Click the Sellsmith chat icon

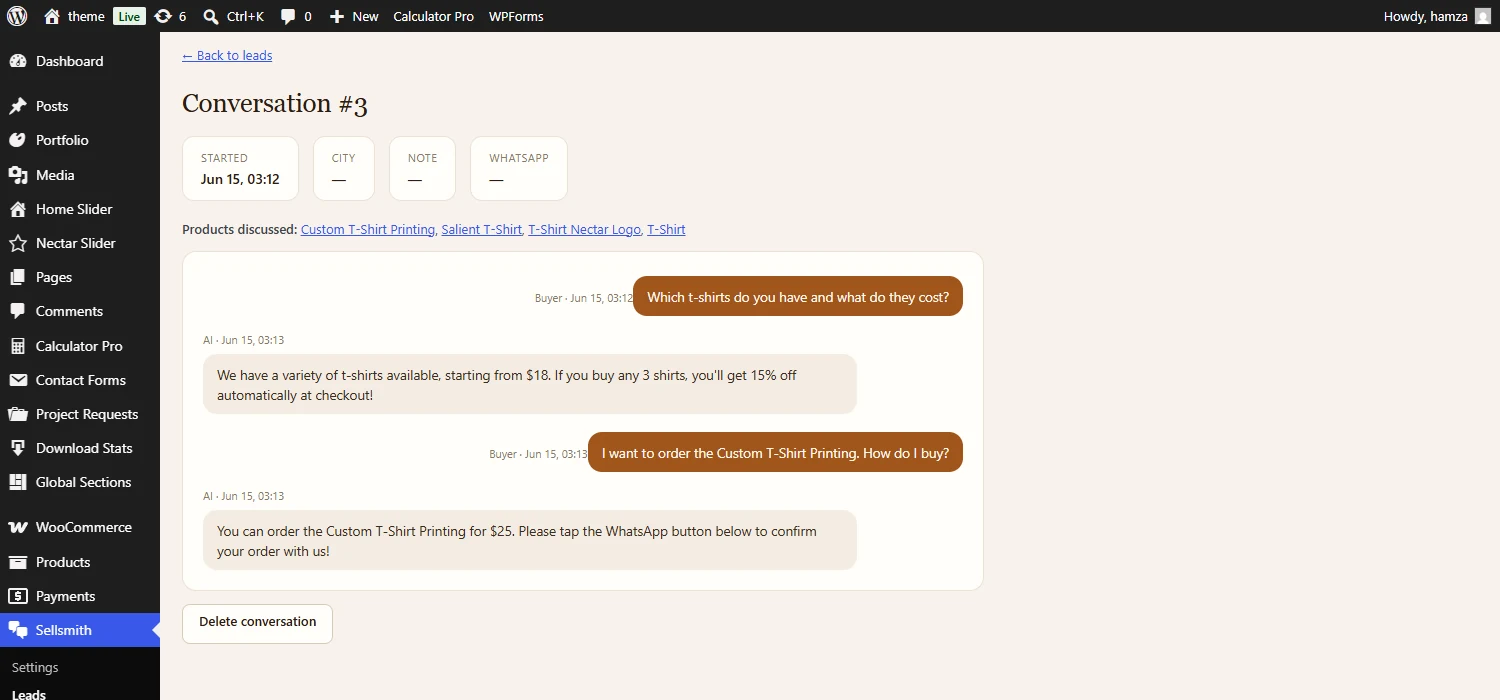point(17,630)
